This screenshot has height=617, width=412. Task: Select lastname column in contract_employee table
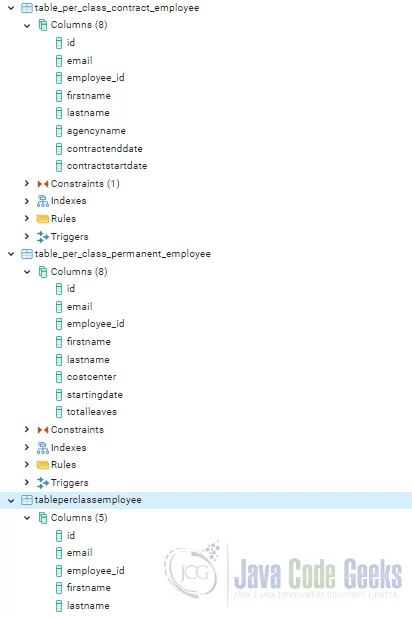88,113
